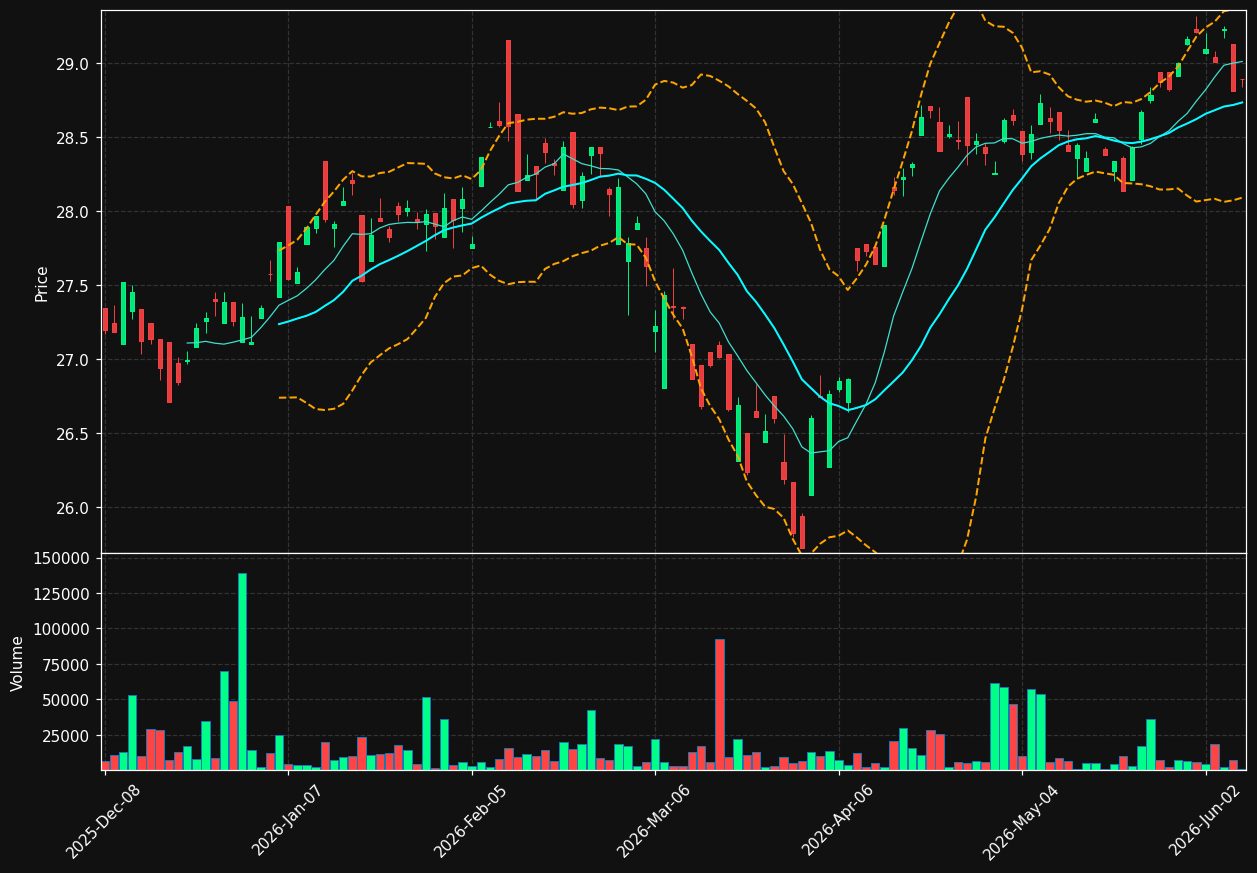Click the 28.0 price tick label
Image resolution: width=1257 pixels, height=873 pixels.
[75, 212]
